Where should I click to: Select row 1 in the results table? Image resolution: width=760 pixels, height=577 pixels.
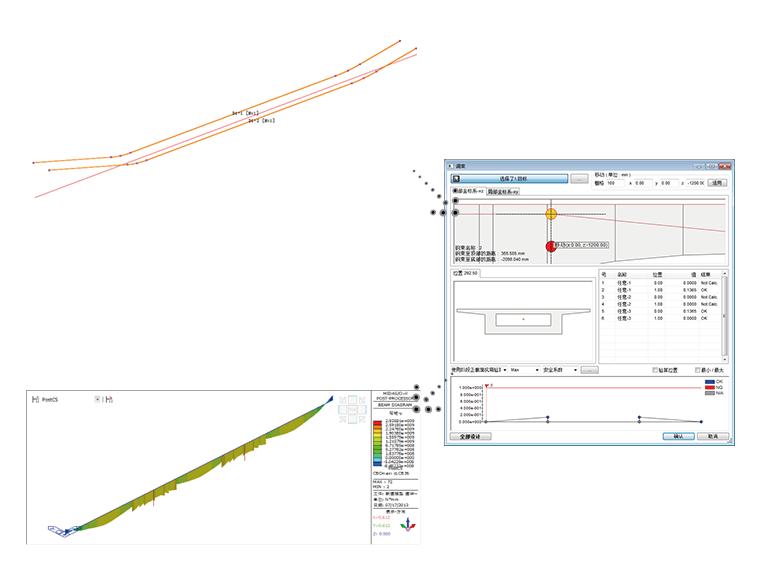(660, 283)
